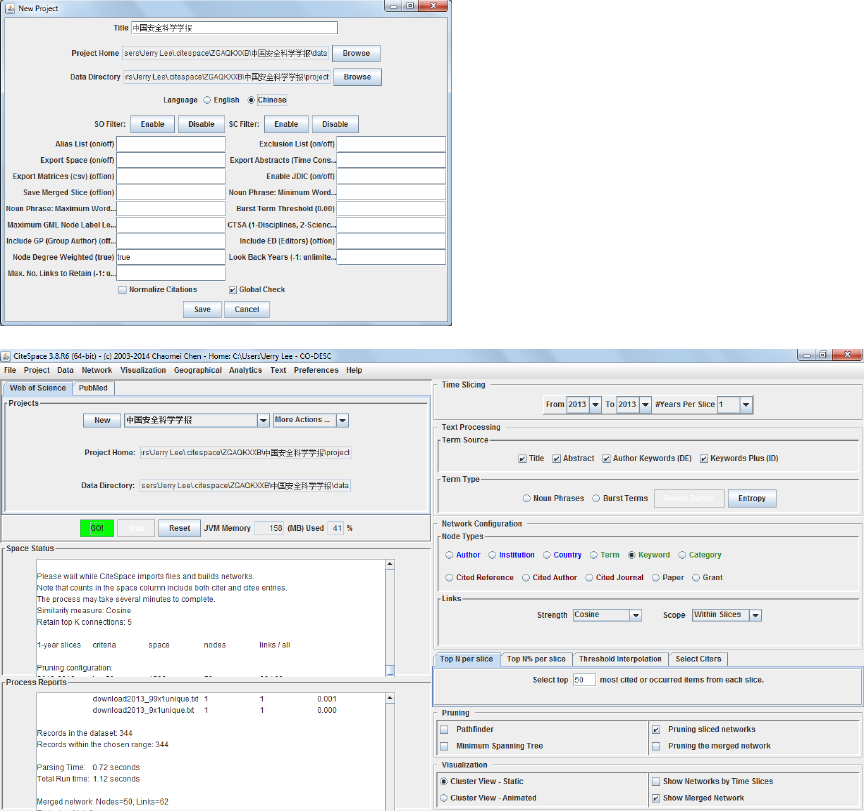Choose the Paper node type
The image size is (864, 811).
[x=656, y=577]
